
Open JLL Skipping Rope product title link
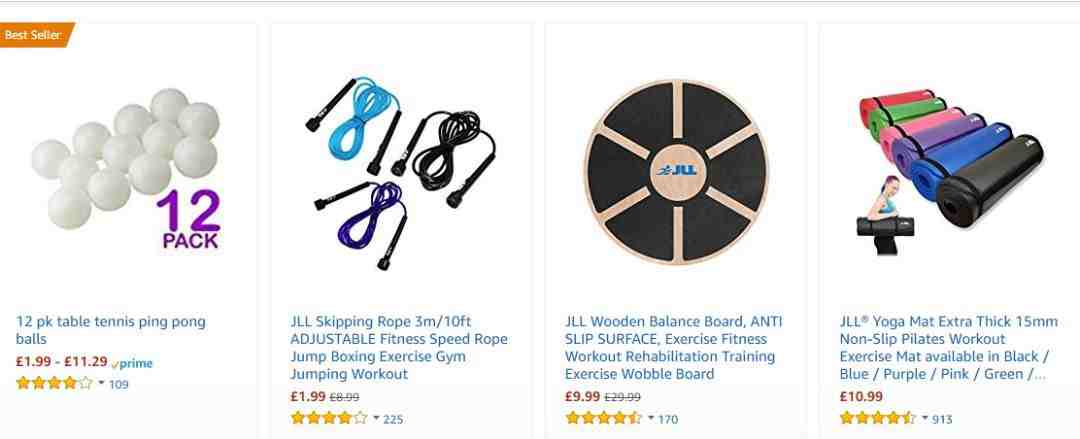coord(399,347)
